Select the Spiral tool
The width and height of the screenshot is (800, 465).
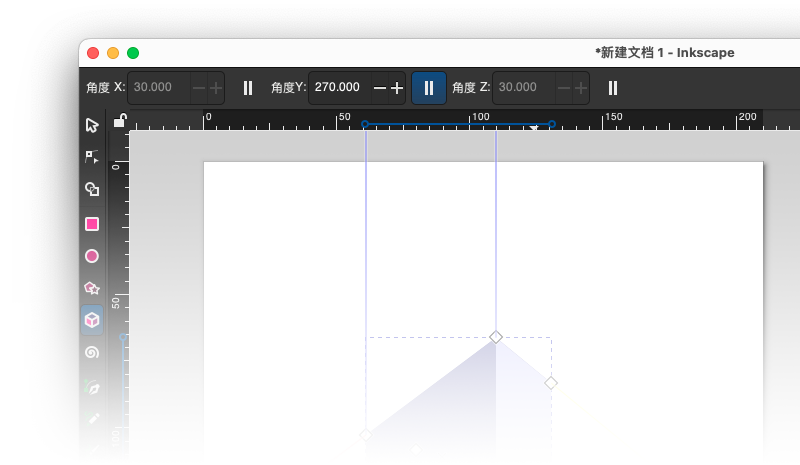pyautogui.click(x=92, y=352)
